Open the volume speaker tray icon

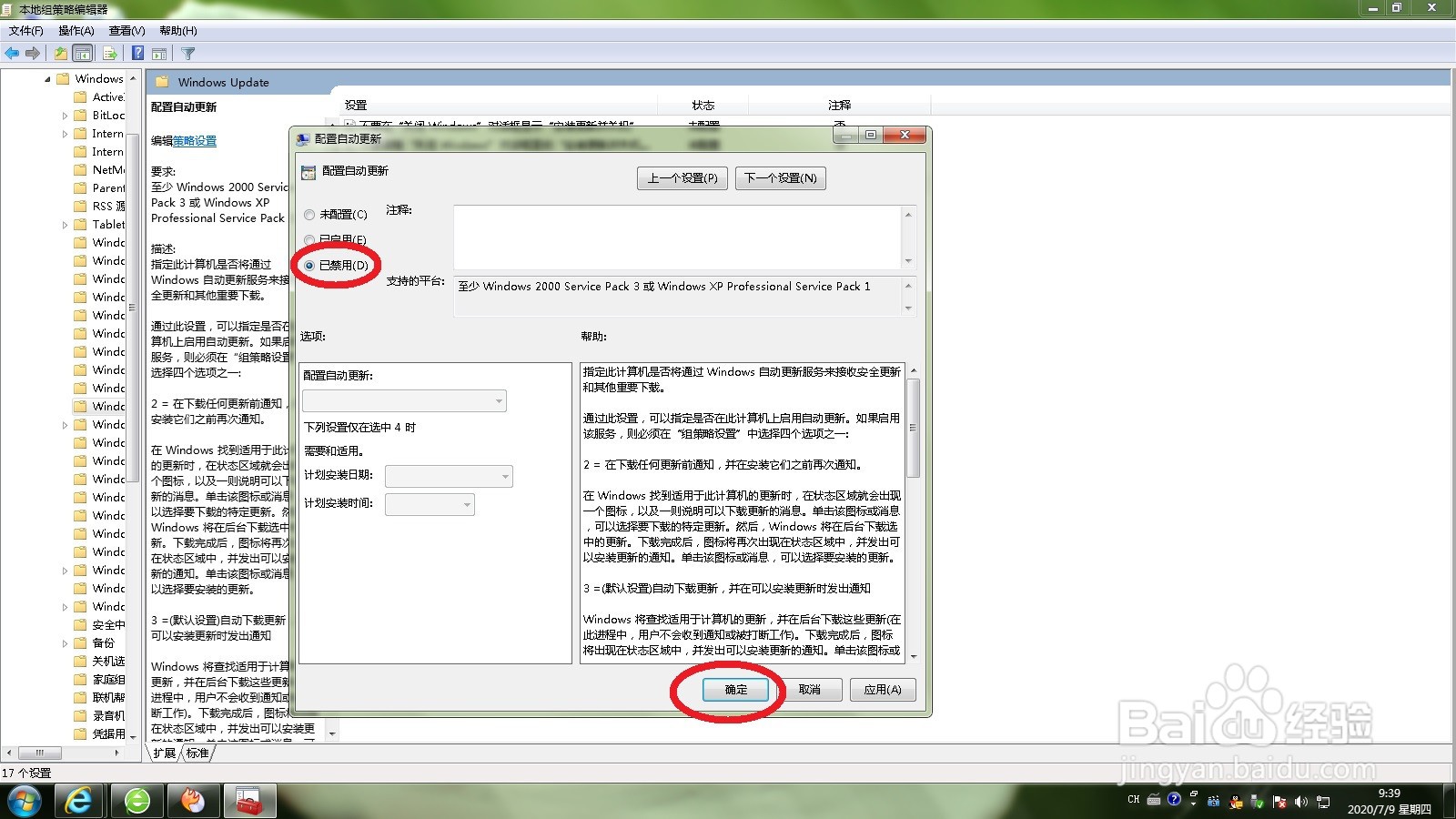(x=1301, y=802)
